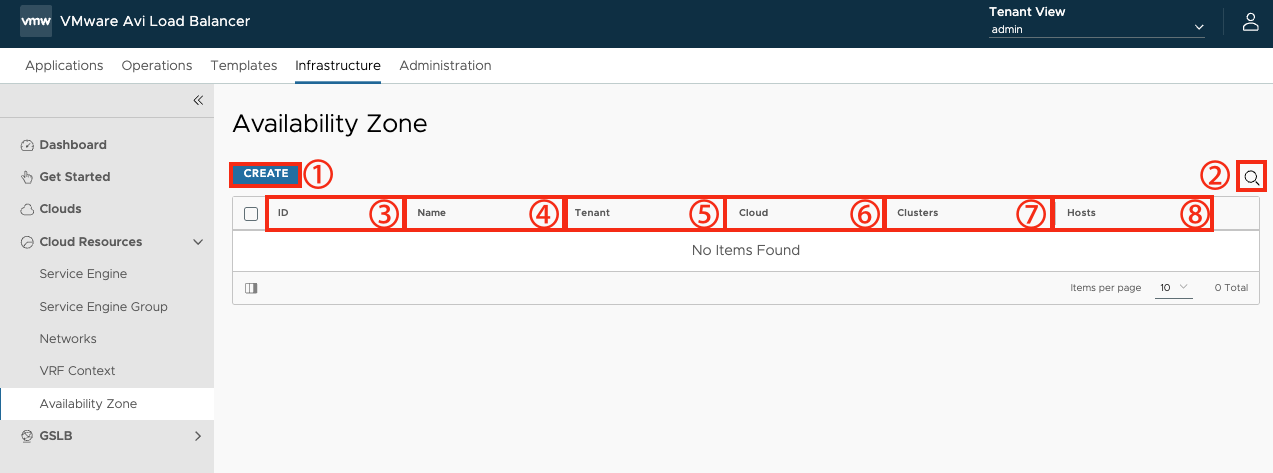Image resolution: width=1273 pixels, height=473 pixels.
Task: Click the 0 Total count text
Action: click(x=1231, y=288)
